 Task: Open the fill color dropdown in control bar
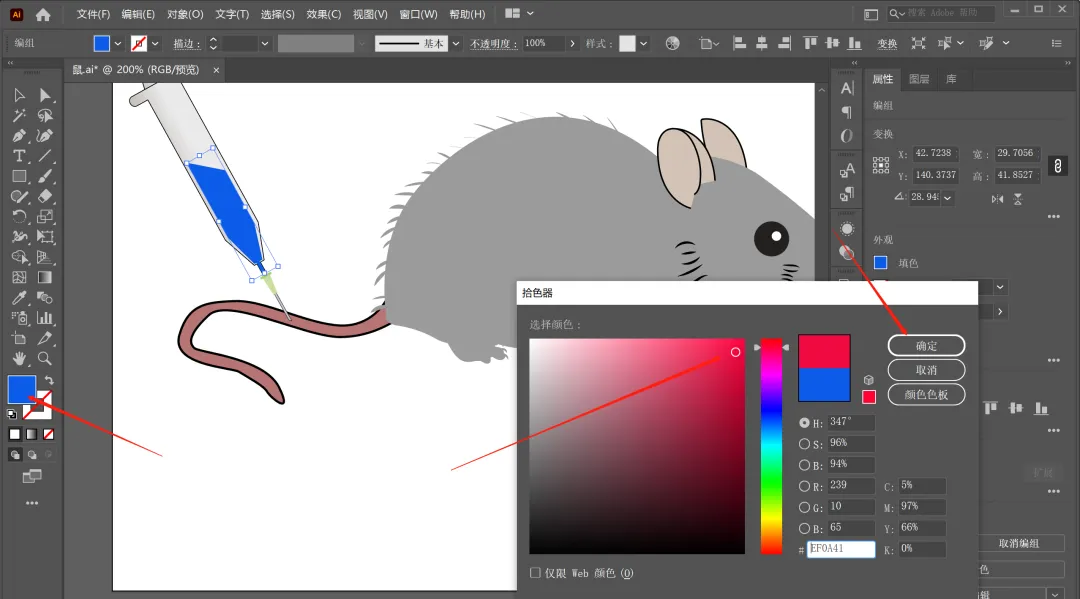(118, 44)
